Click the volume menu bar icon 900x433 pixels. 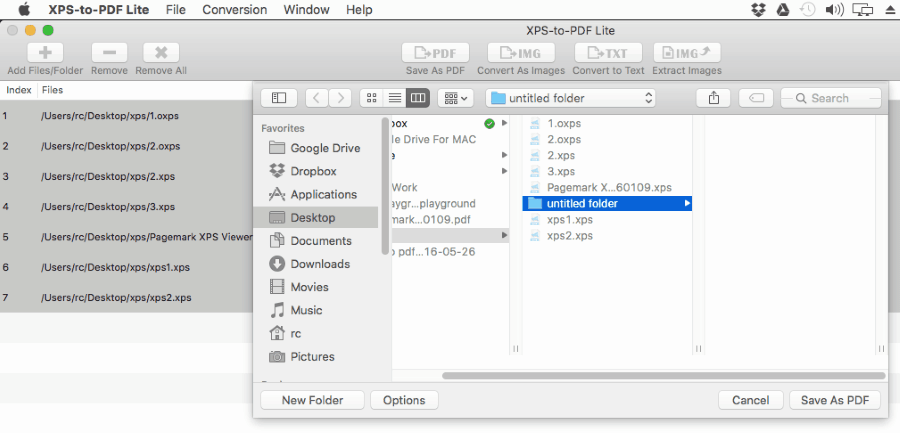(833, 10)
